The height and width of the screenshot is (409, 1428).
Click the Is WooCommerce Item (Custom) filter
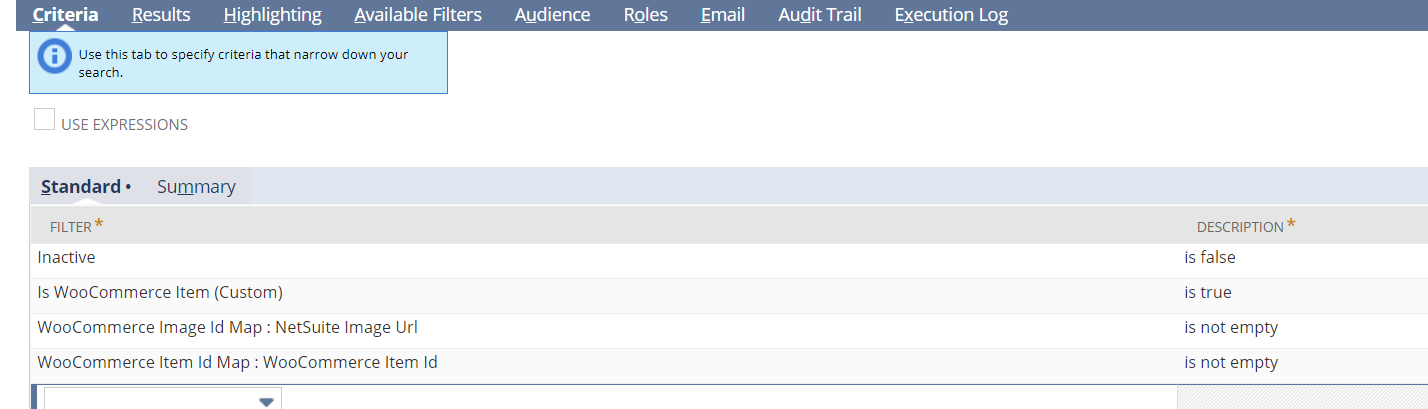click(x=160, y=293)
